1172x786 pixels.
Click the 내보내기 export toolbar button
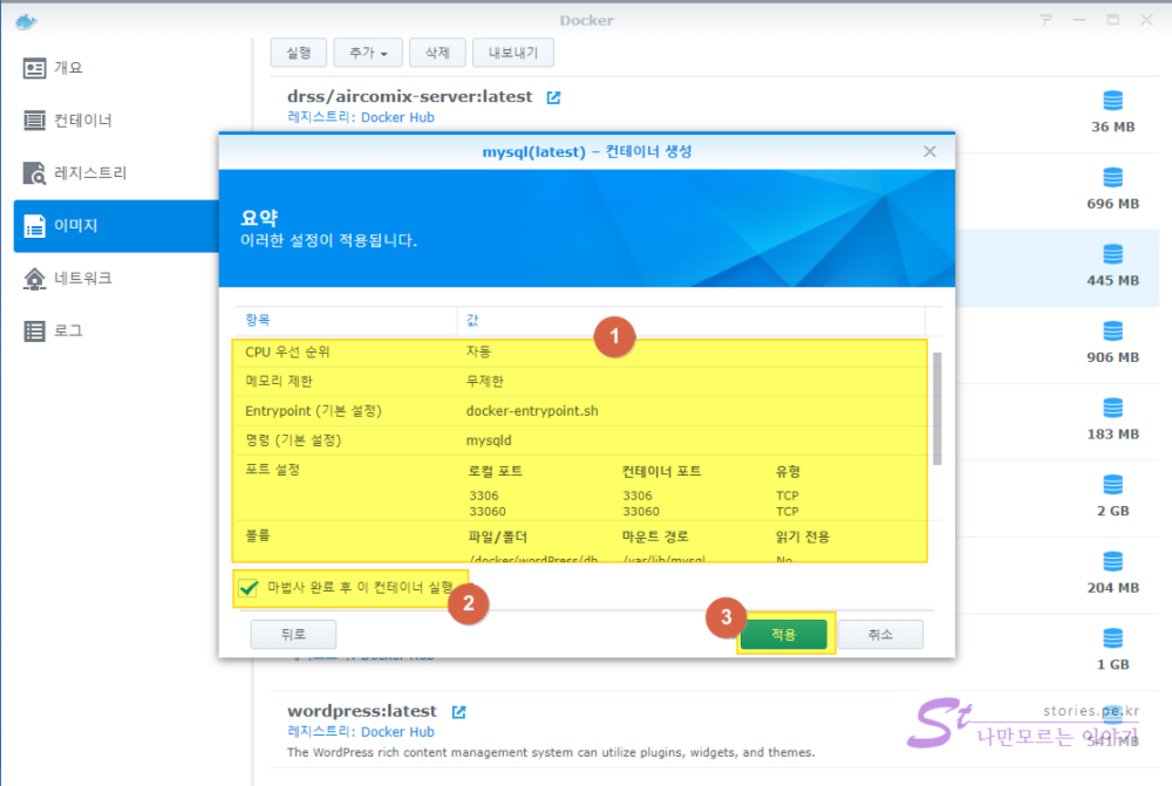pos(513,53)
